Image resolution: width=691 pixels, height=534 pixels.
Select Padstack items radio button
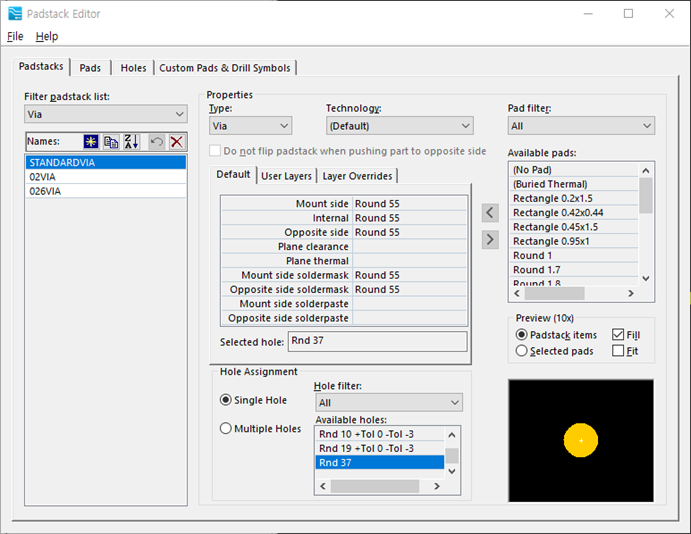(x=521, y=335)
